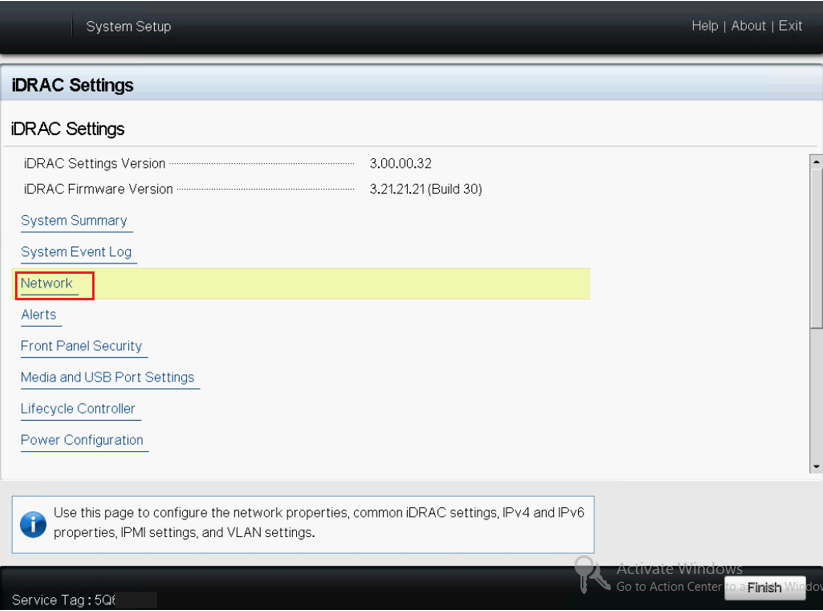Open the Help page
823x611 pixels.
point(704,26)
